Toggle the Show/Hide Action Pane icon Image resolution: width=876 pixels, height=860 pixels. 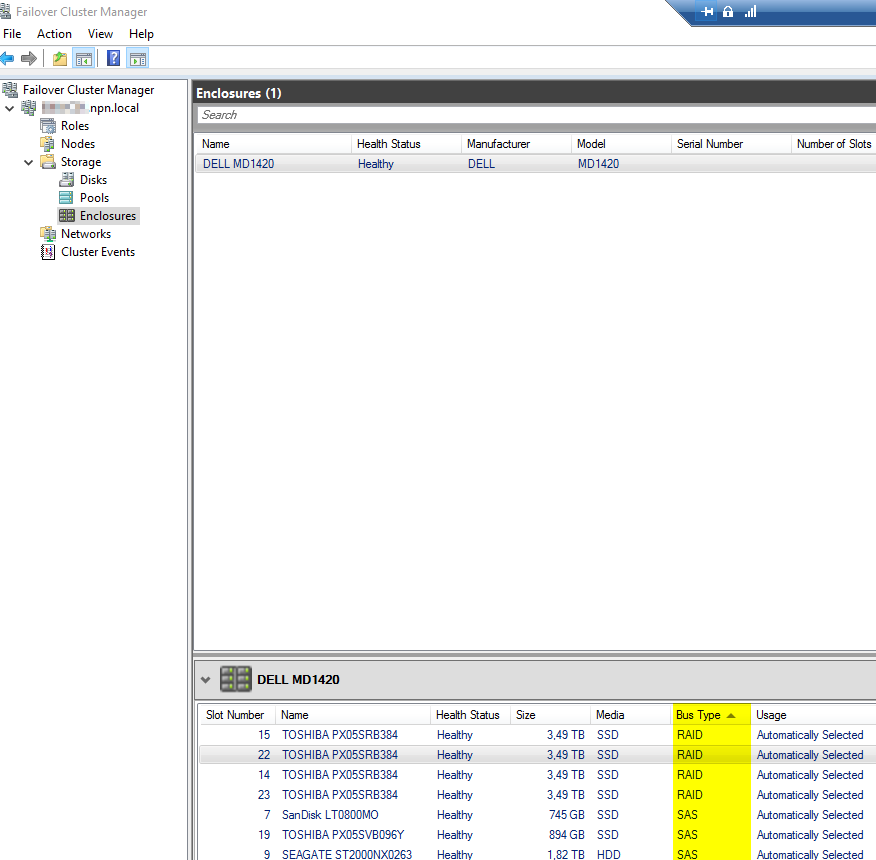tap(138, 59)
